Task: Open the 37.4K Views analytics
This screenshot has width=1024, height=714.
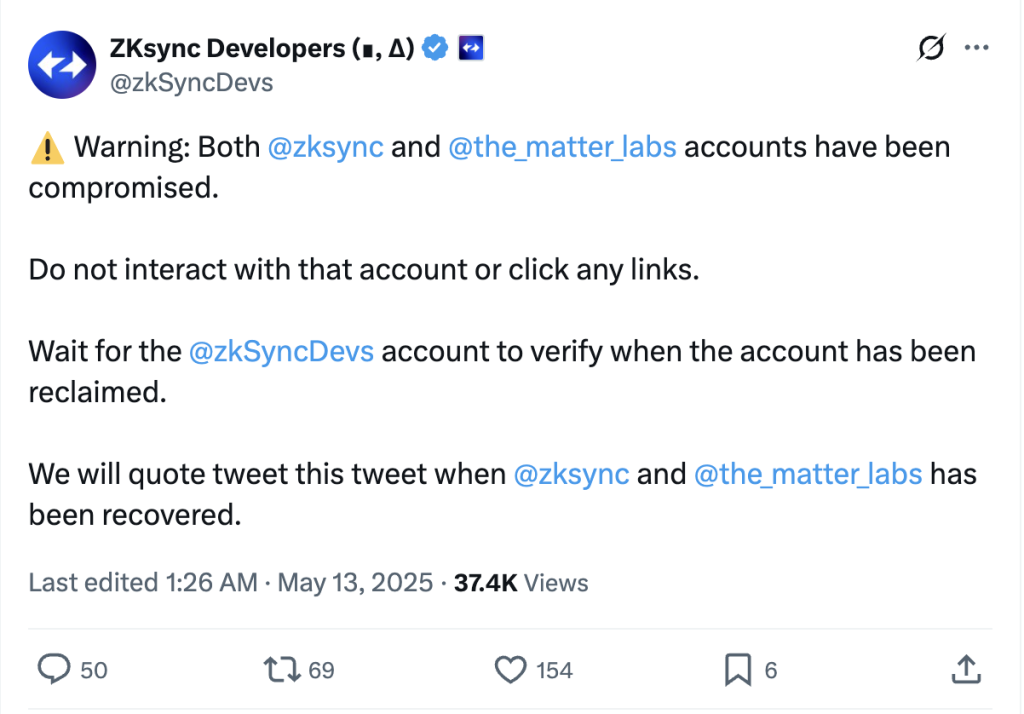Action: pyautogui.click(x=521, y=582)
